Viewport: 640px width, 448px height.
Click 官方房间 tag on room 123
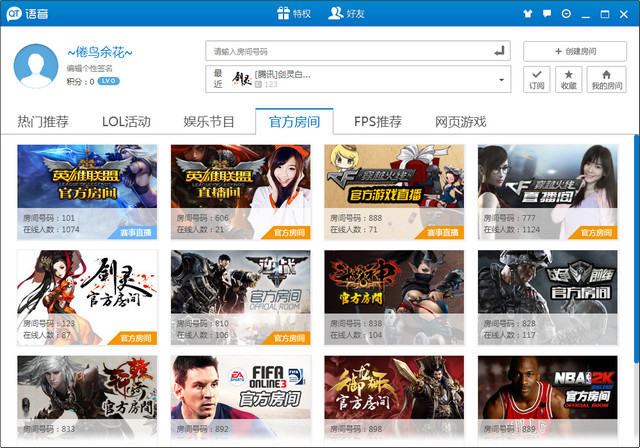point(135,338)
